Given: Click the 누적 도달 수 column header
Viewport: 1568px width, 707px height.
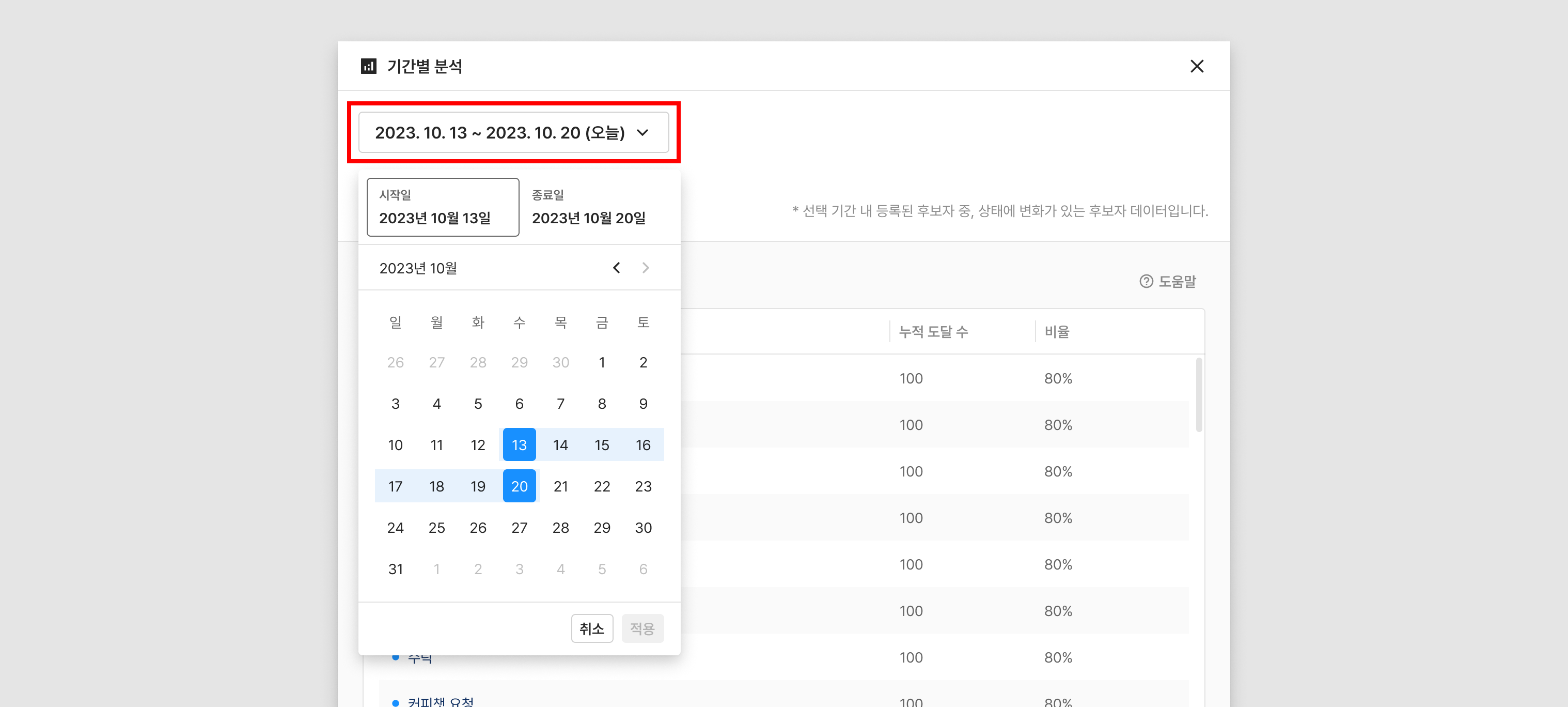Looking at the screenshot, I should click(933, 331).
